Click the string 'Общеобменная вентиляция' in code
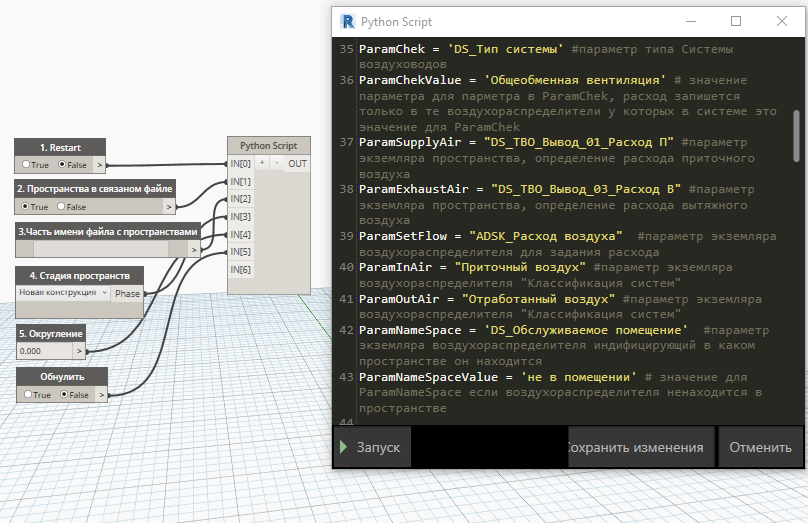The image size is (808, 523). (575, 80)
